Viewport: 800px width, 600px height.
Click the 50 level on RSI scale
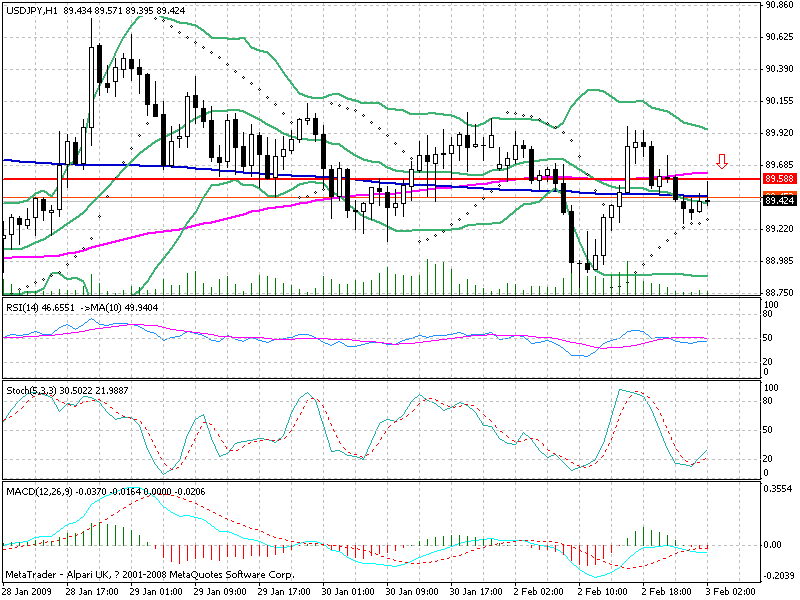pos(767,338)
